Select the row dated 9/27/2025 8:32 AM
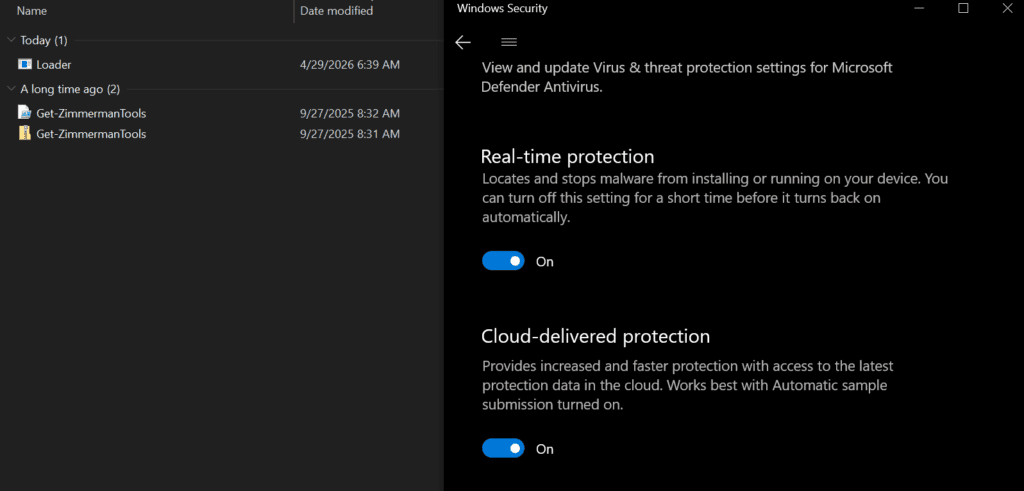 coord(222,113)
